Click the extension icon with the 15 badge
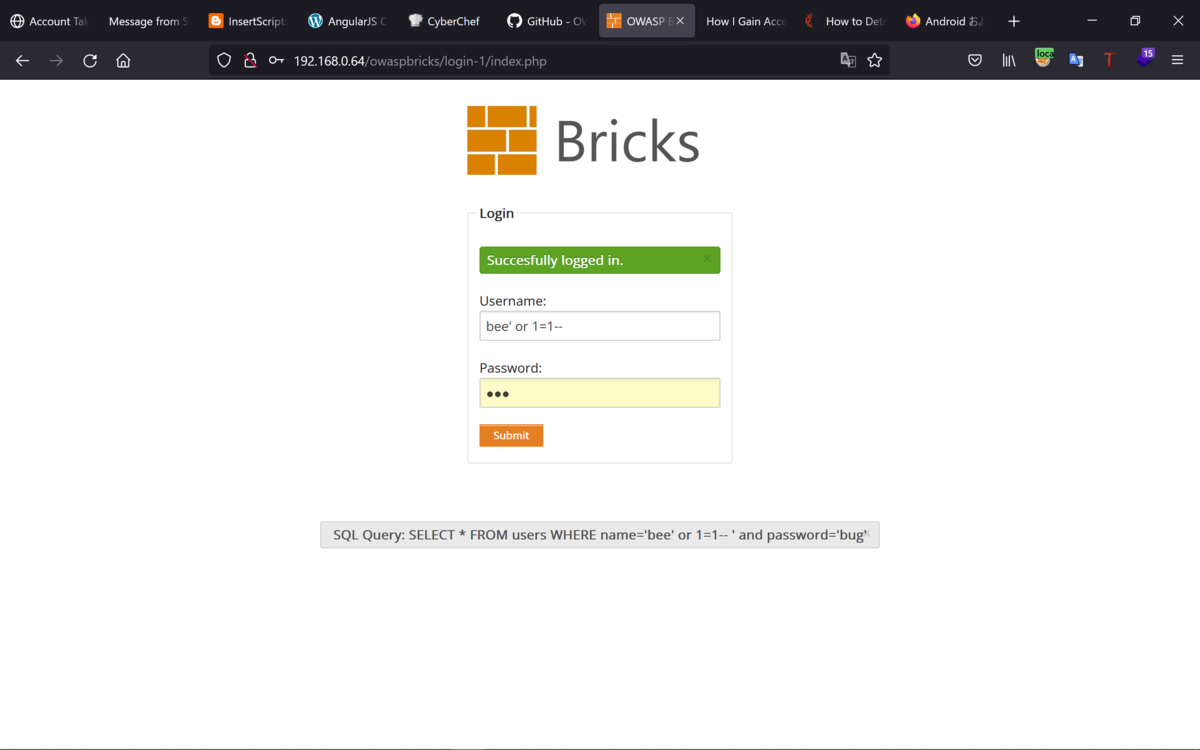Viewport: 1200px width, 750px height. click(1145, 58)
